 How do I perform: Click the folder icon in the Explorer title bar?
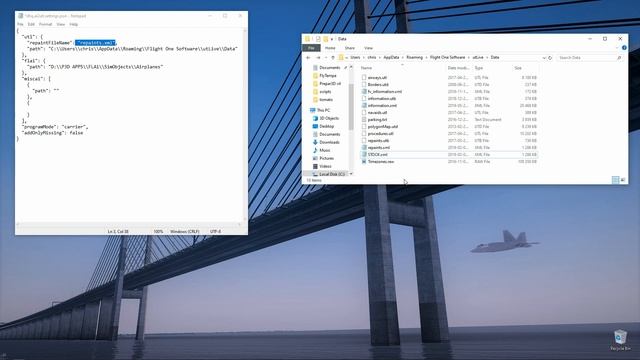pos(308,39)
